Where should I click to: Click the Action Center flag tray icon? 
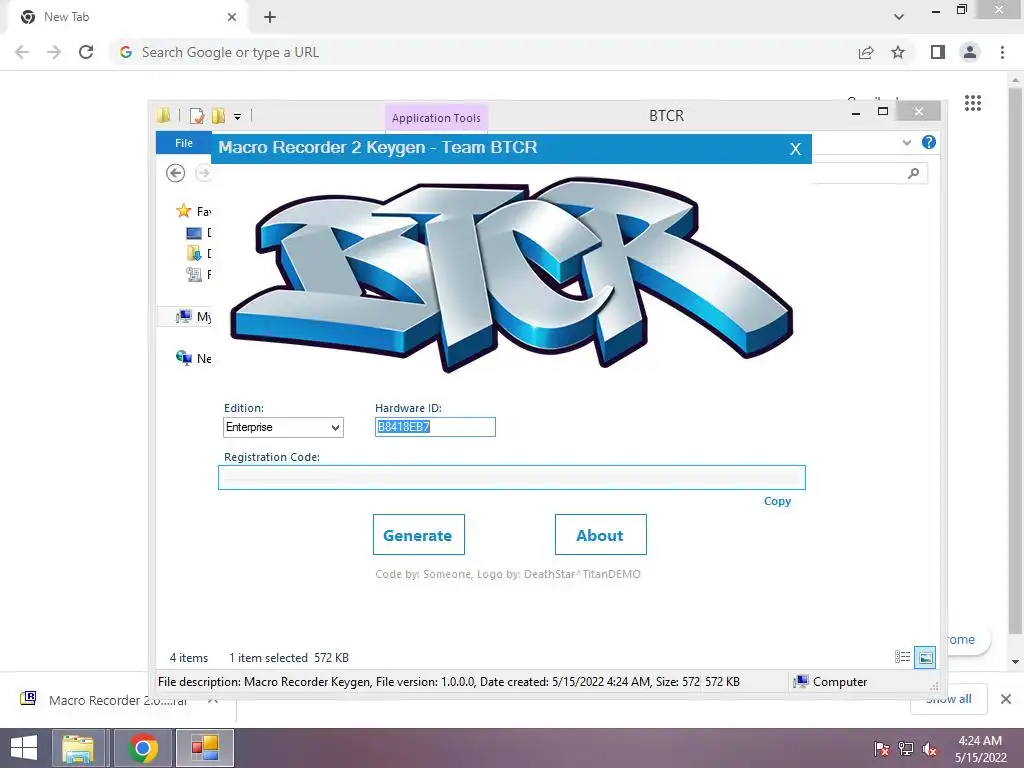(x=882, y=749)
